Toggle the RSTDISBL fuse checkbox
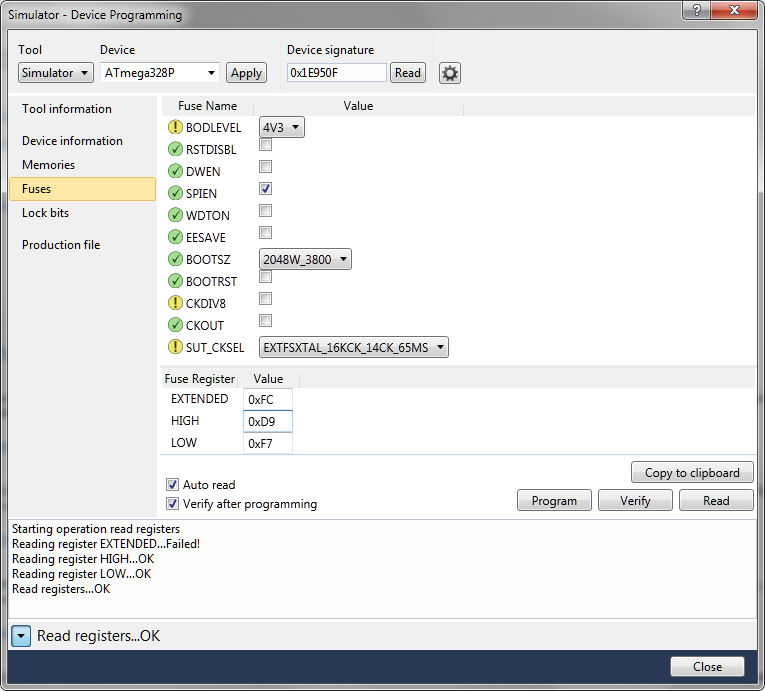Viewport: 765px width, 691px height. [265, 144]
